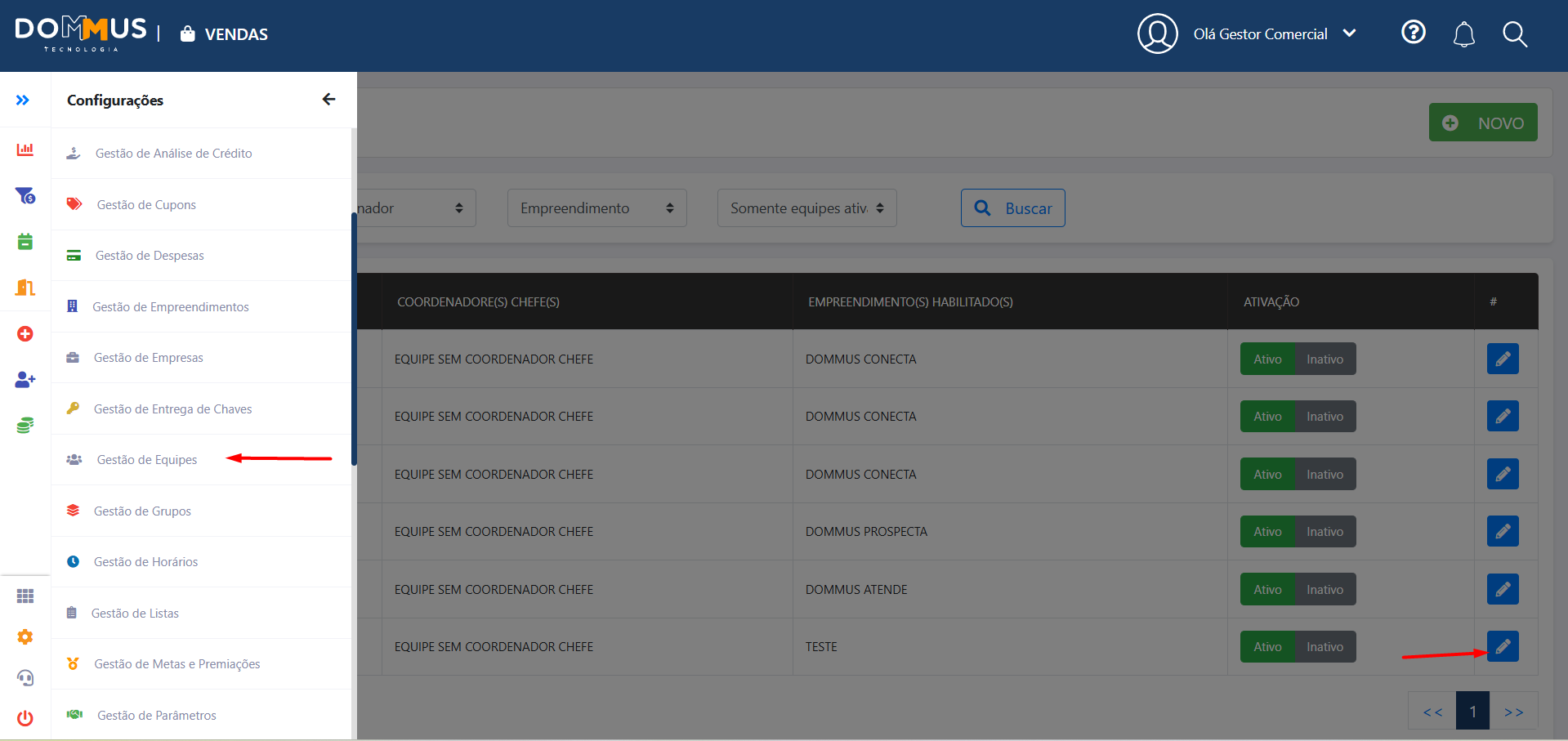Screen dimensions: 1568x741
Task: Select page 1 in pagination
Action: (x=1472, y=712)
